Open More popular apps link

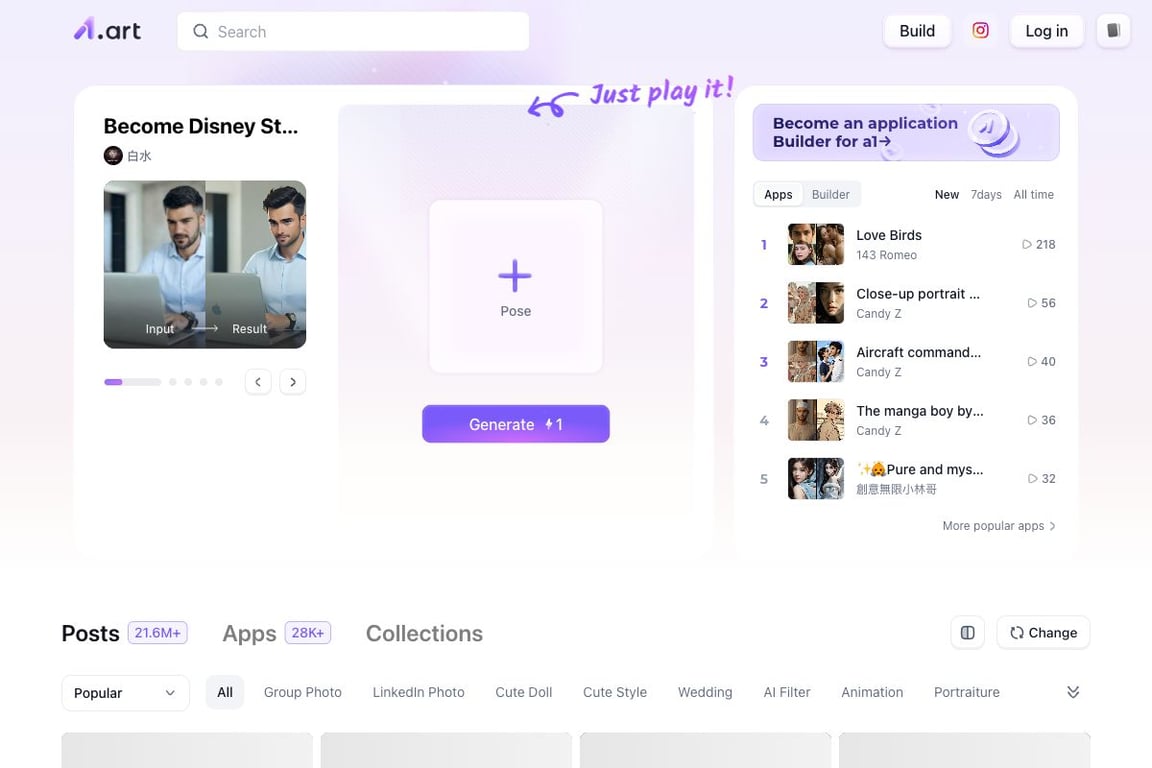tap(998, 526)
